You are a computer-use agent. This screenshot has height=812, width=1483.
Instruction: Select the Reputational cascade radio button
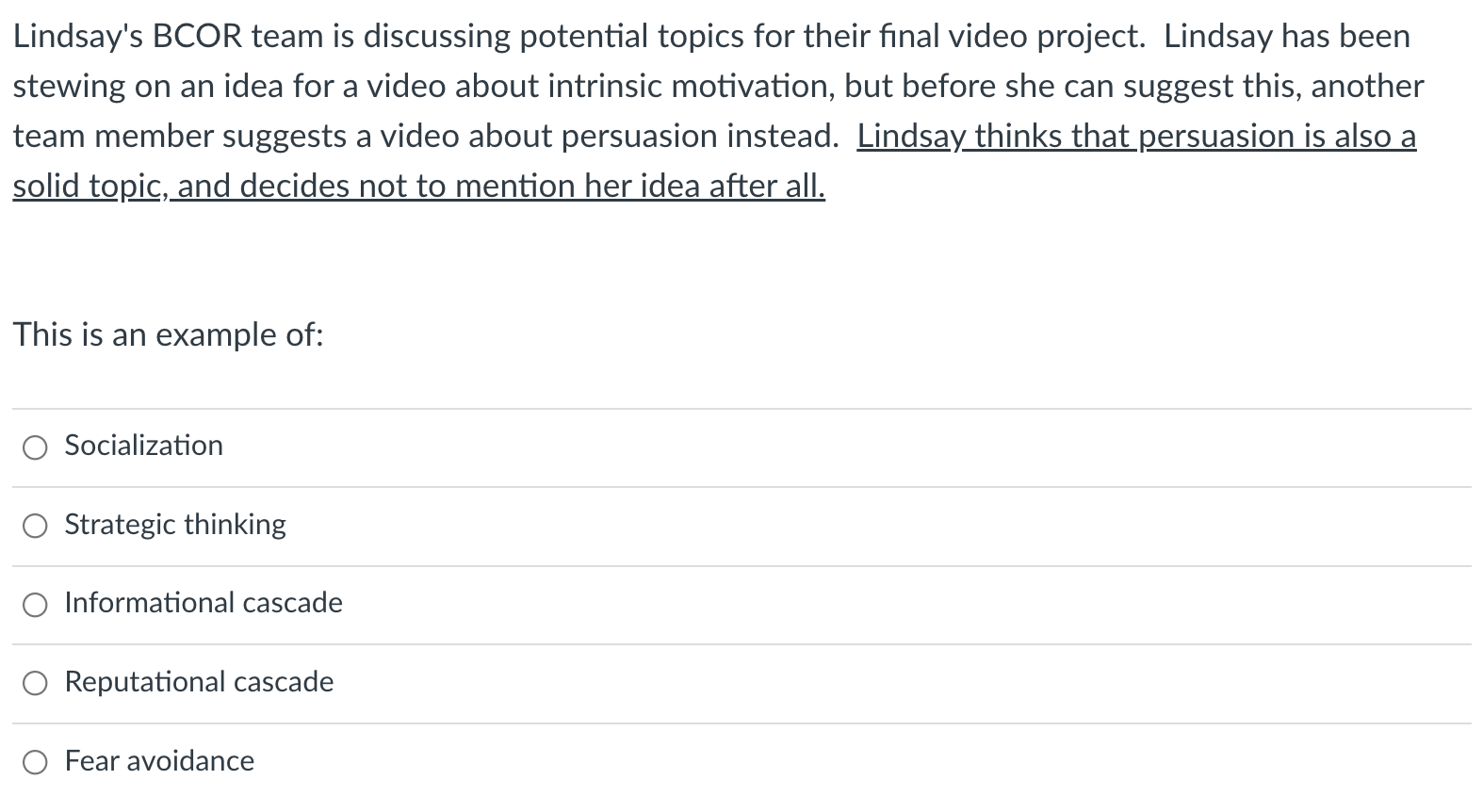coord(35,684)
